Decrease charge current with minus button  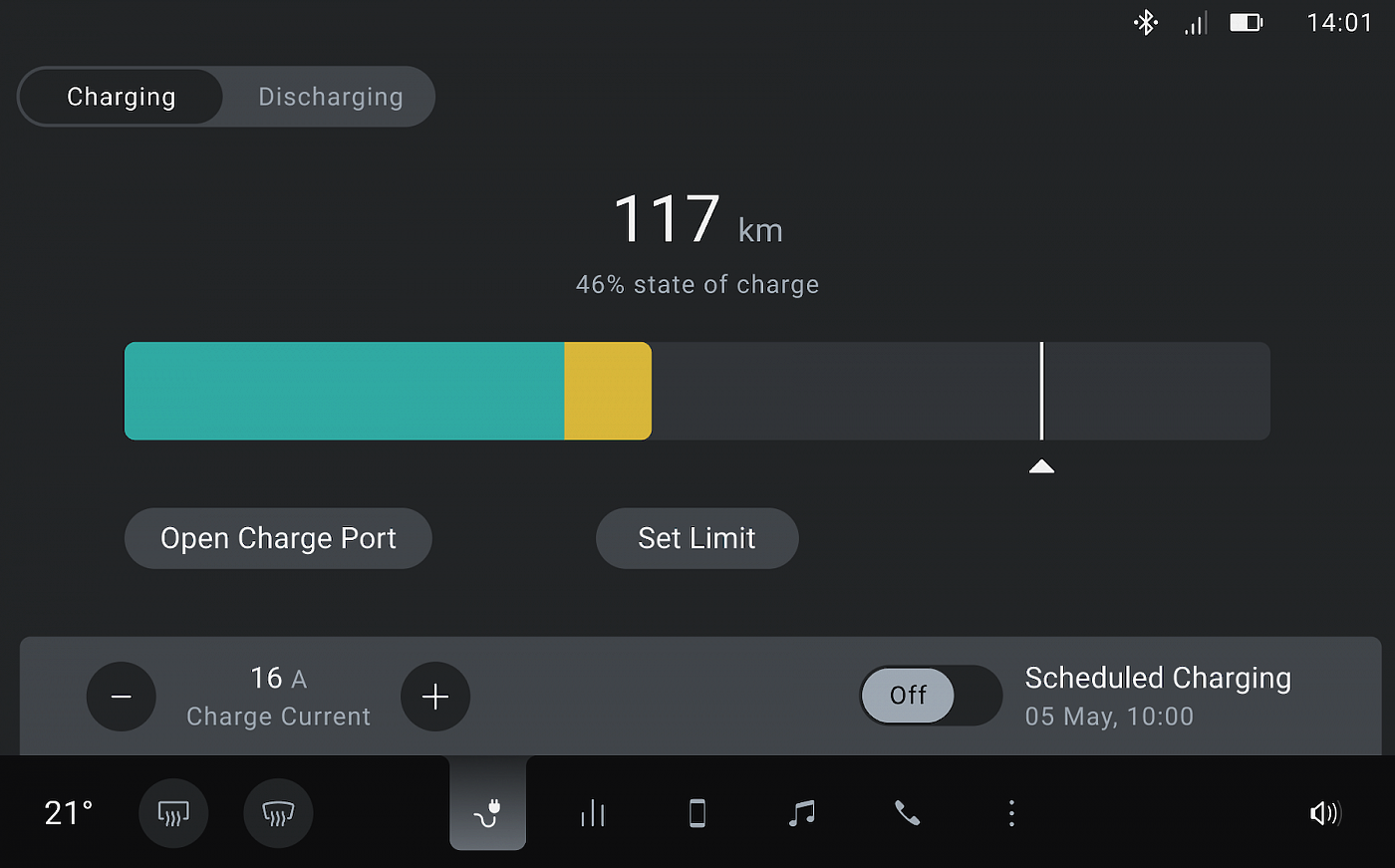pyautogui.click(x=122, y=697)
